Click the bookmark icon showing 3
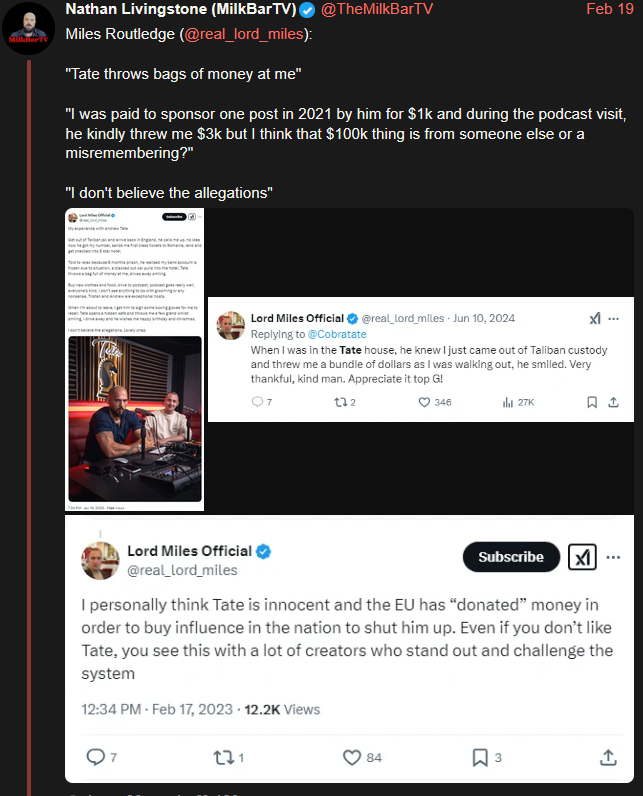 481,757
